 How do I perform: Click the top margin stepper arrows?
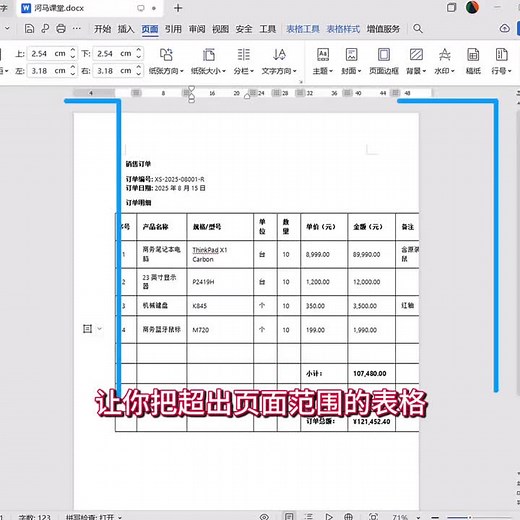point(73,53)
